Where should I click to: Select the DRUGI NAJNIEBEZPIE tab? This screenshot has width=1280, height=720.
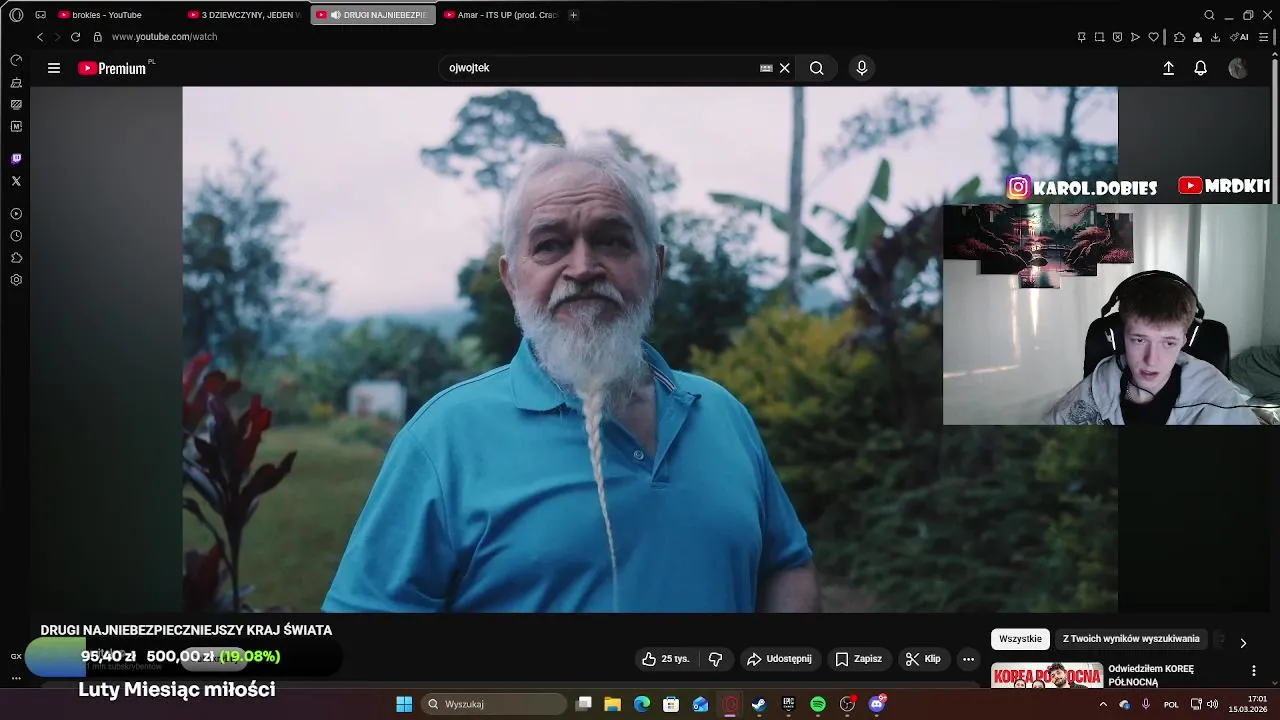pos(373,15)
